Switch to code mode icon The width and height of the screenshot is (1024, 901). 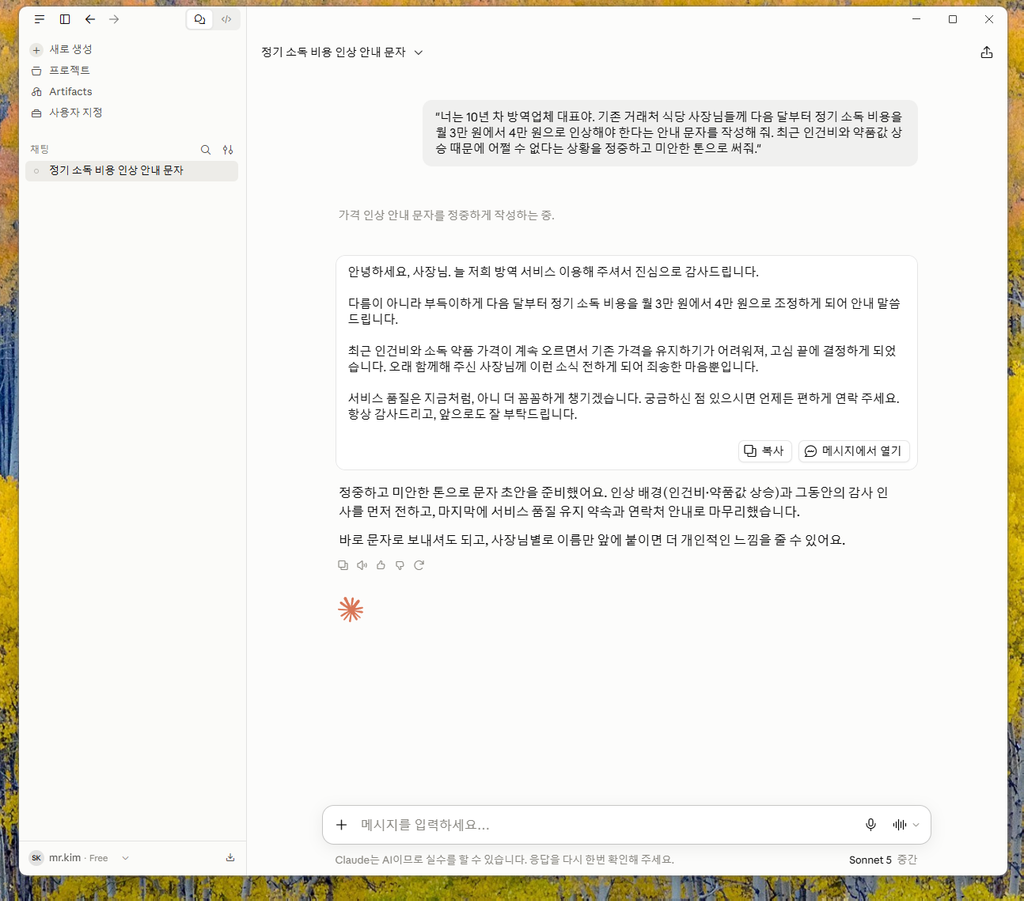(x=227, y=20)
